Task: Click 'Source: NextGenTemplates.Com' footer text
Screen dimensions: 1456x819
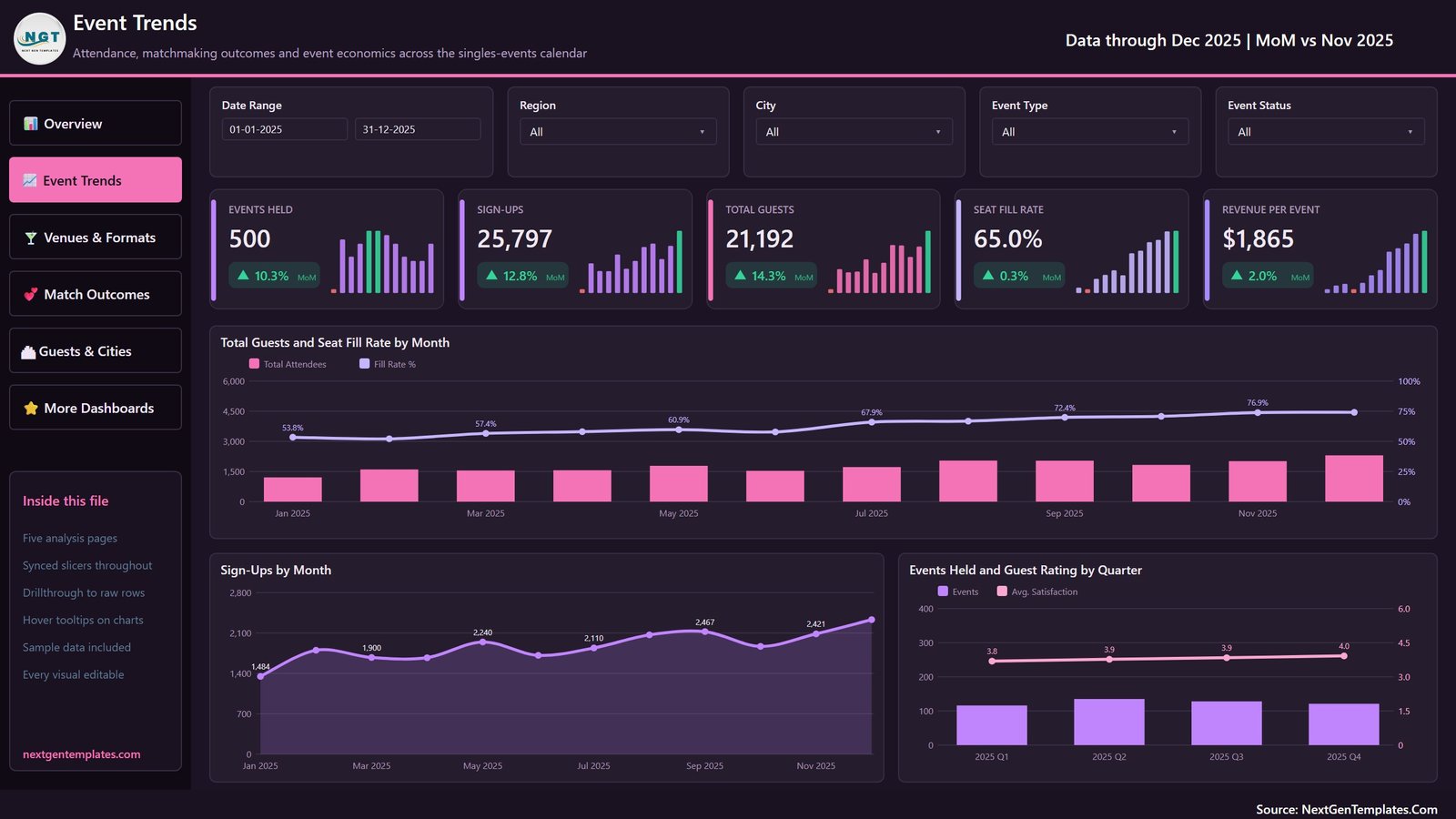Action: 1347,809
